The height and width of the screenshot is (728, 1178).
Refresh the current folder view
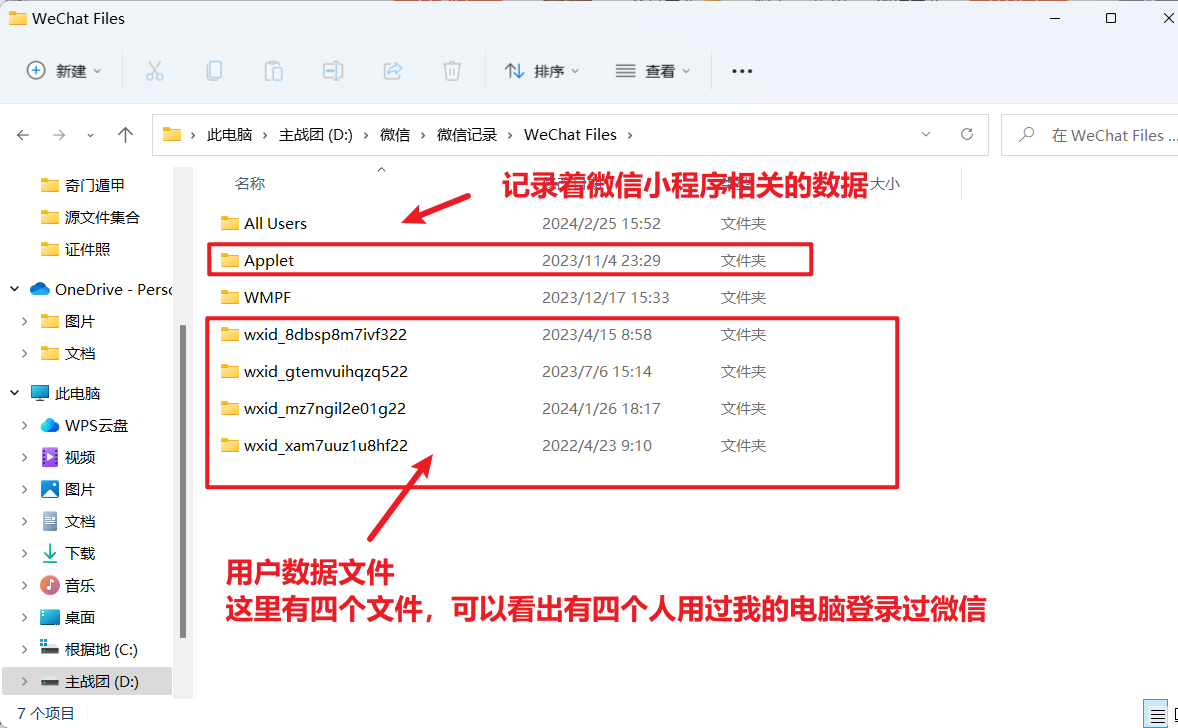(x=967, y=134)
